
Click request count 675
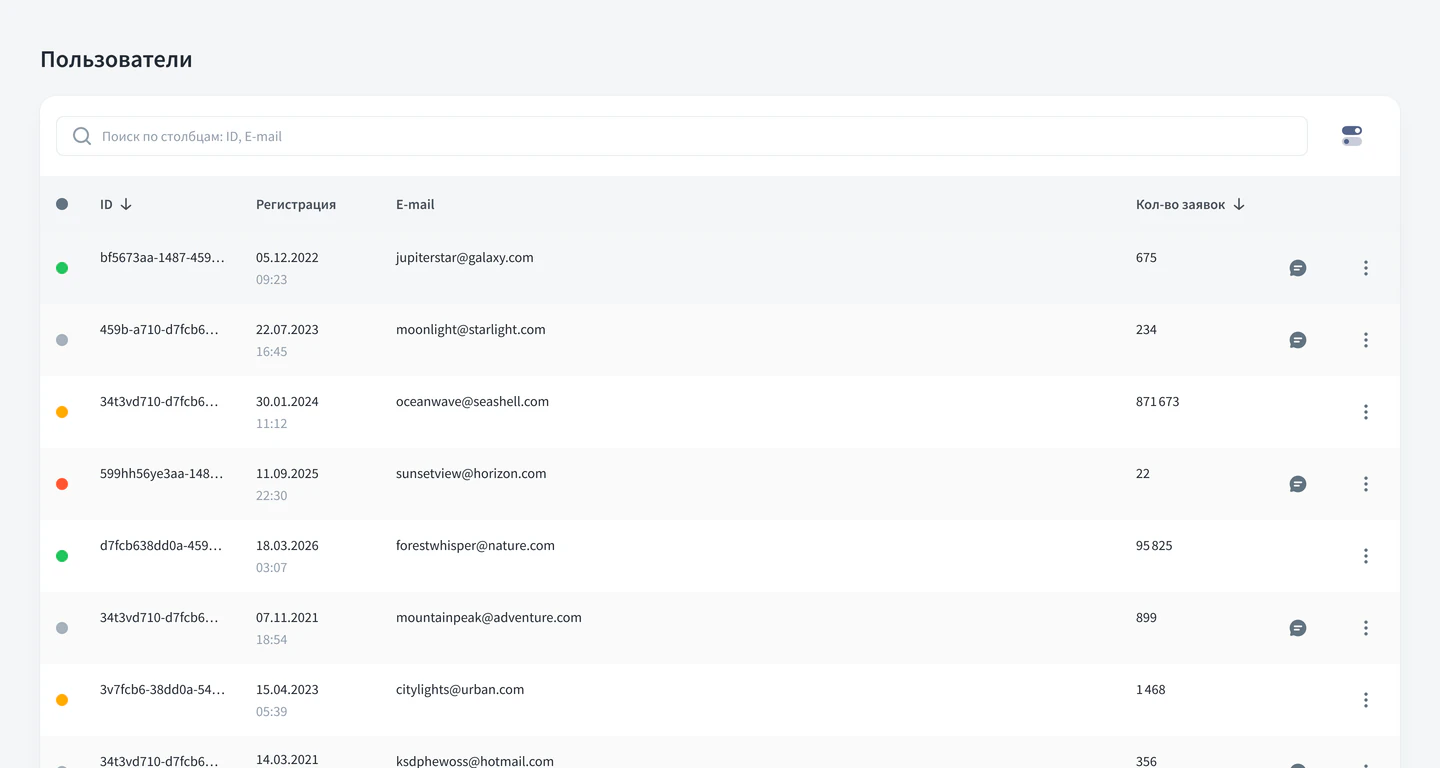(x=1146, y=257)
